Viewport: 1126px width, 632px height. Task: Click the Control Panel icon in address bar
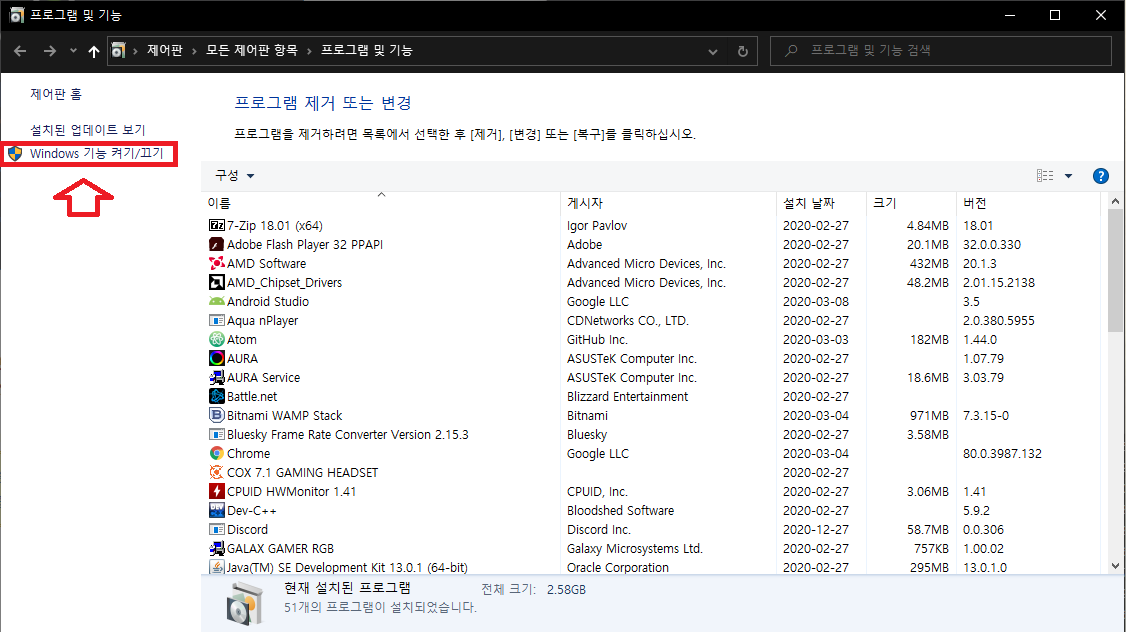coord(118,50)
